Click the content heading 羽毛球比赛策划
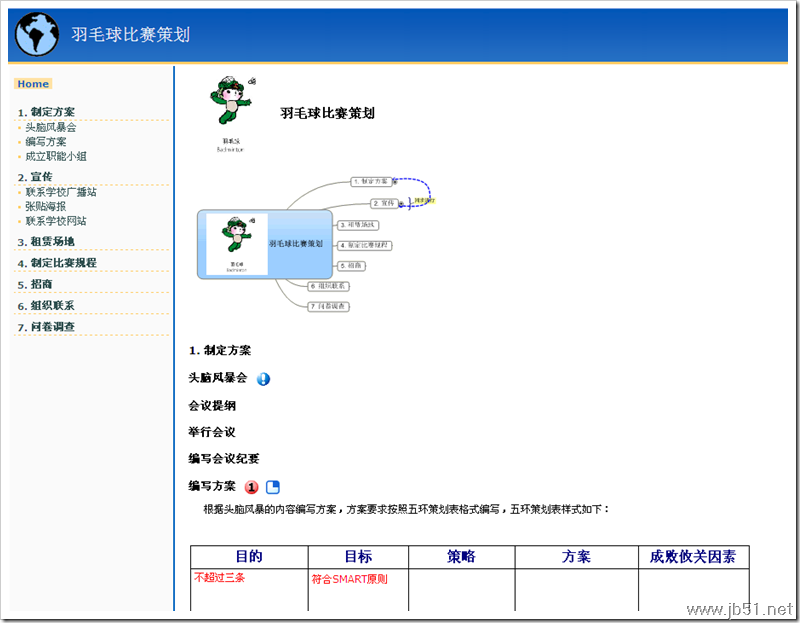This screenshot has height=623, width=800. 327,113
